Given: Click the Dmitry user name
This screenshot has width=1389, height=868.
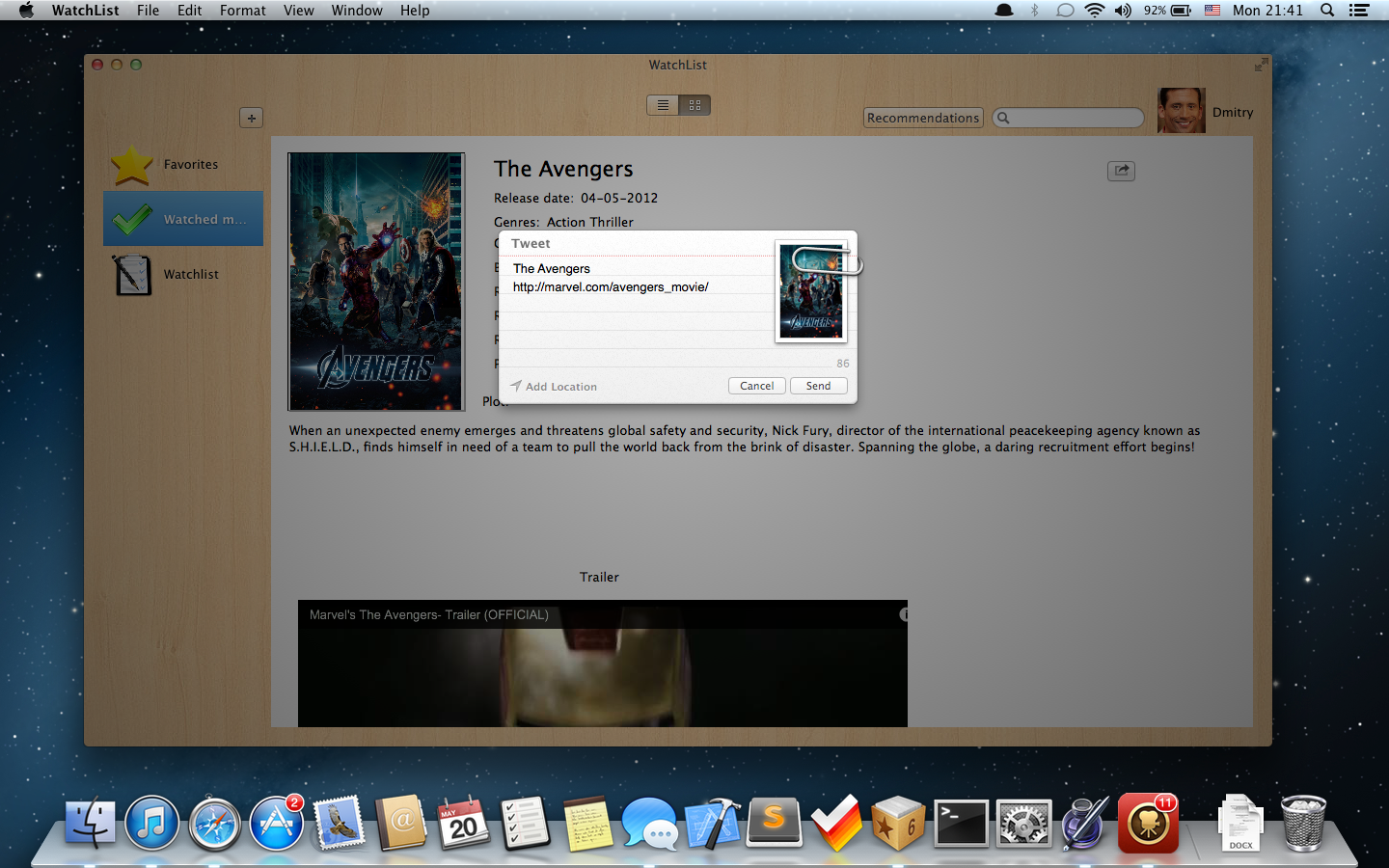Looking at the screenshot, I should point(1233,113).
